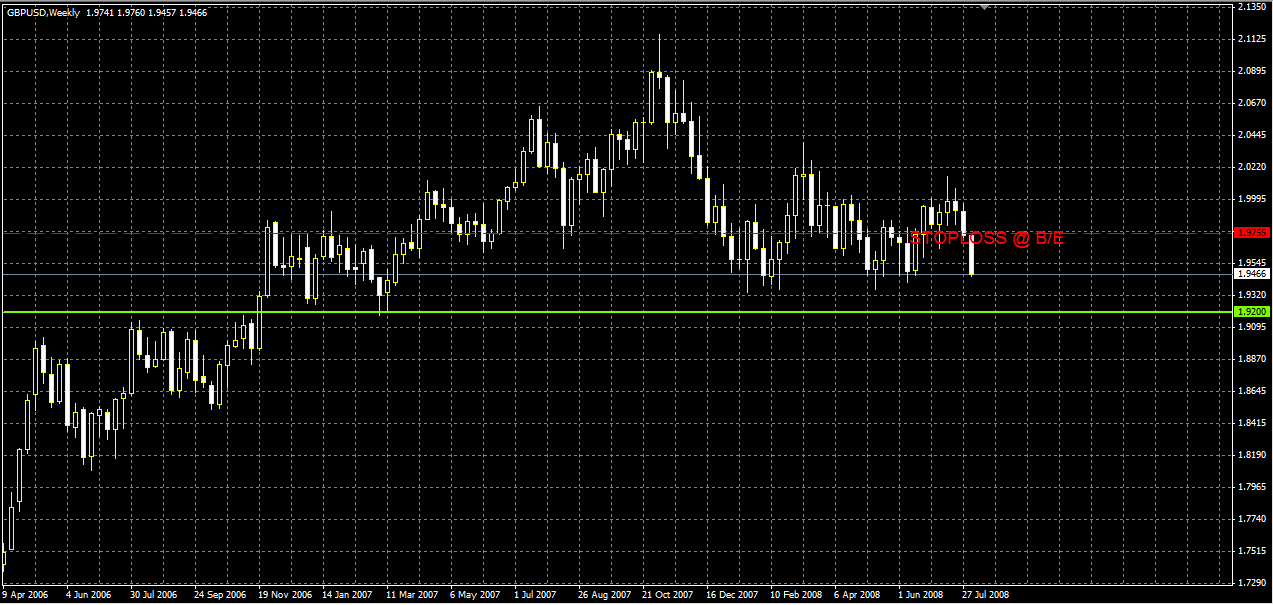Click the 27 Jul 2008 date label
Screen dimensions: 1273x605
tap(985, 594)
